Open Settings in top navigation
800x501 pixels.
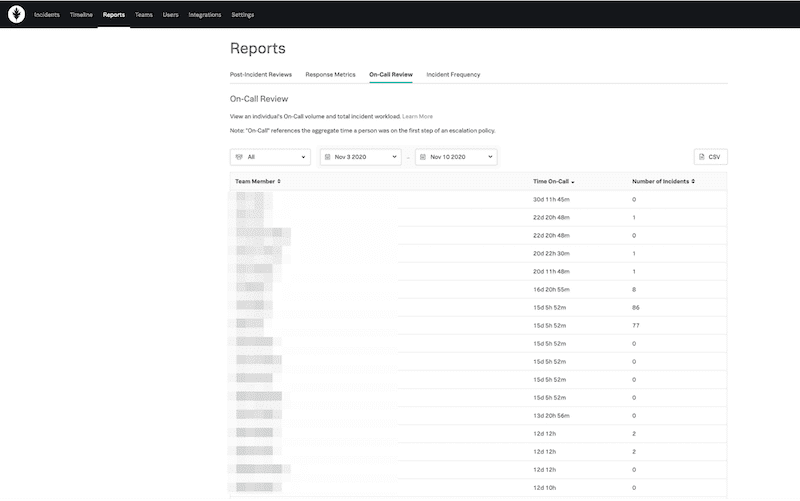pos(242,15)
